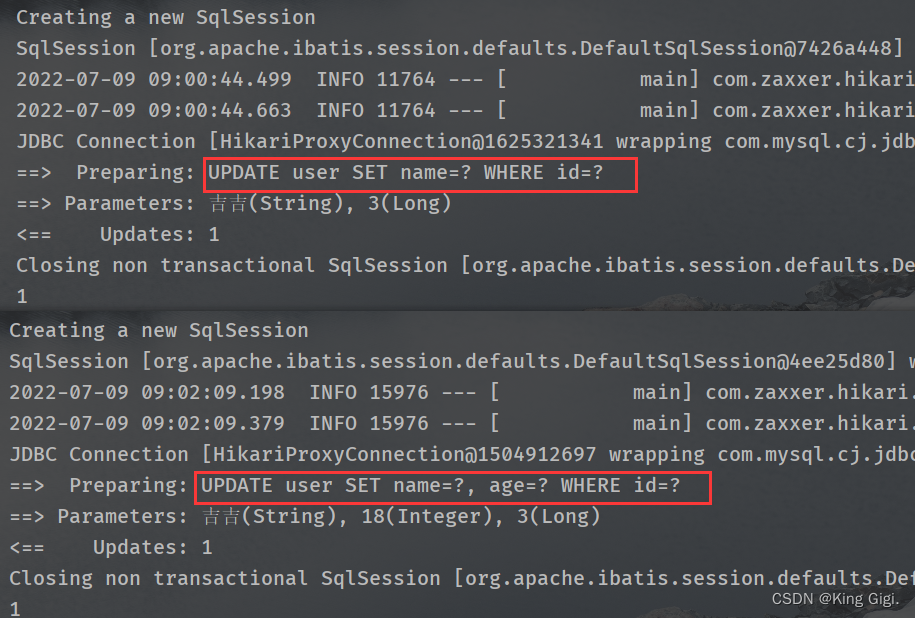Click the first 'Updates: 1' result line
Screen dimensions: 915x618
click(118, 234)
